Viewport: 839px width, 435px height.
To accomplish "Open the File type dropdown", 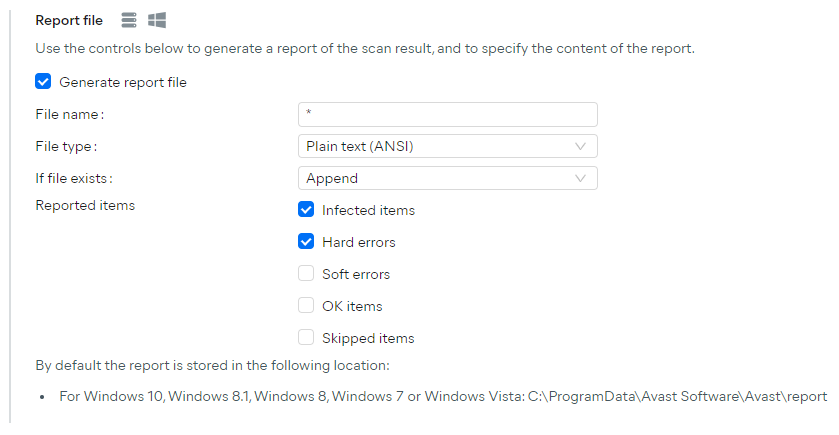I will pos(447,146).
